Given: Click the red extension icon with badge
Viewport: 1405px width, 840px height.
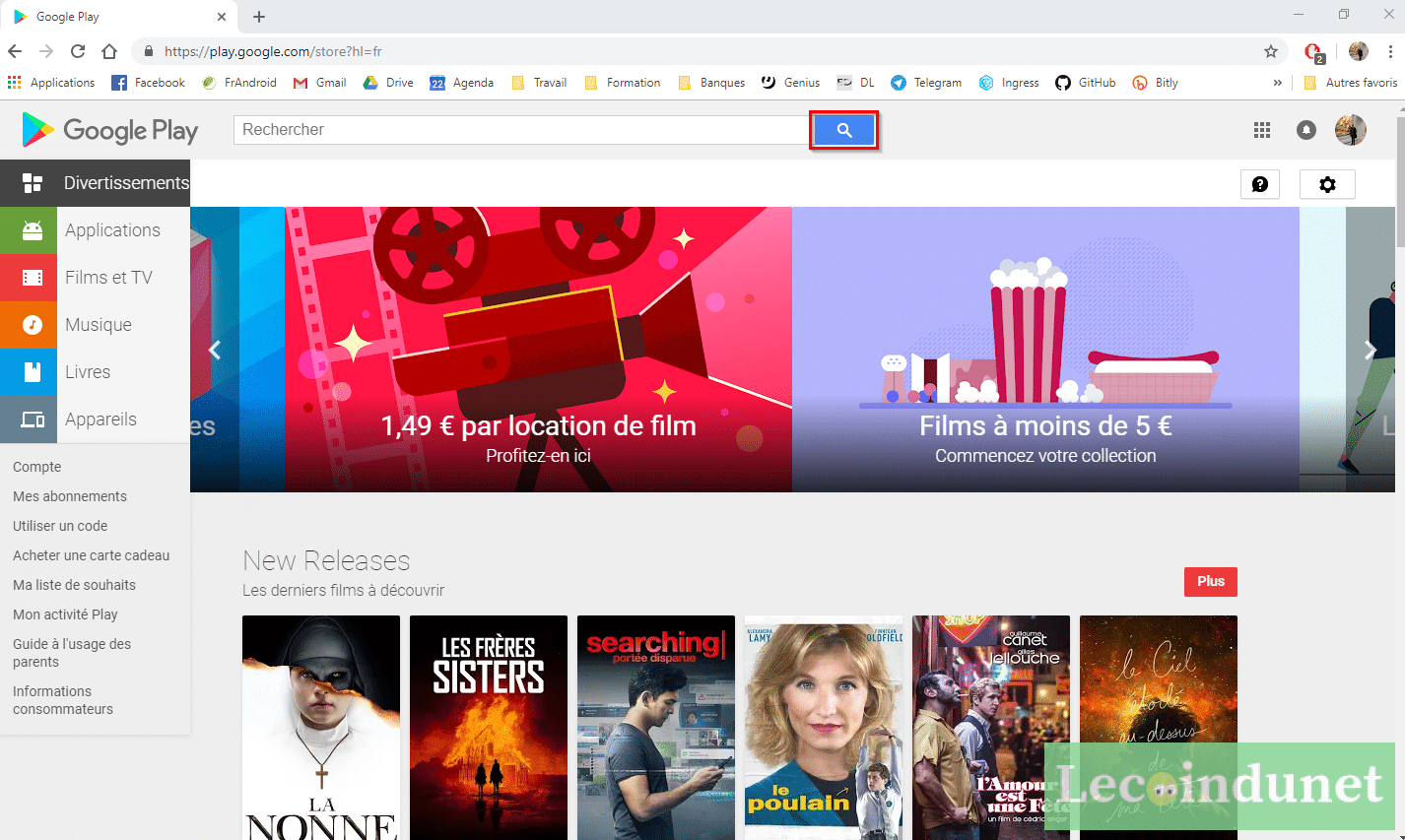Looking at the screenshot, I should point(1313,51).
